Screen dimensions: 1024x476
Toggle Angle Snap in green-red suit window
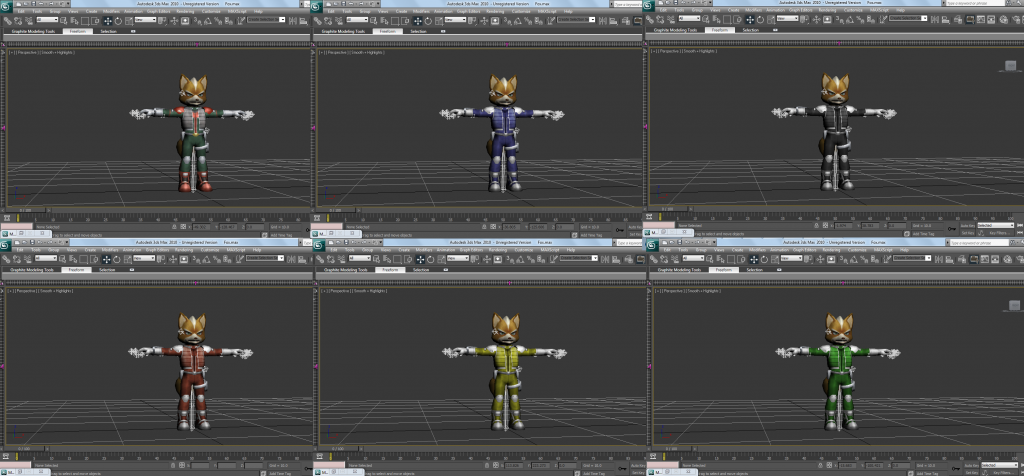click(208, 20)
